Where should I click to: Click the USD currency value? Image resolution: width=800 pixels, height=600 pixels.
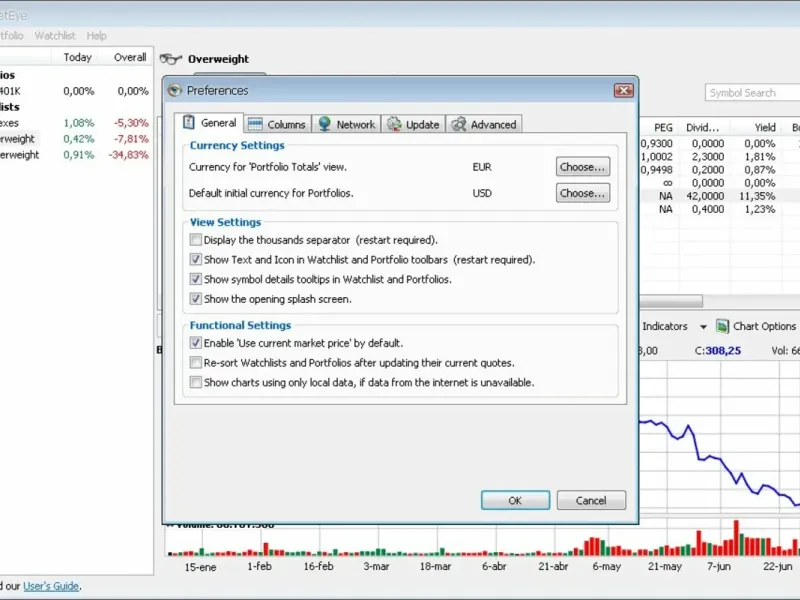(x=482, y=193)
